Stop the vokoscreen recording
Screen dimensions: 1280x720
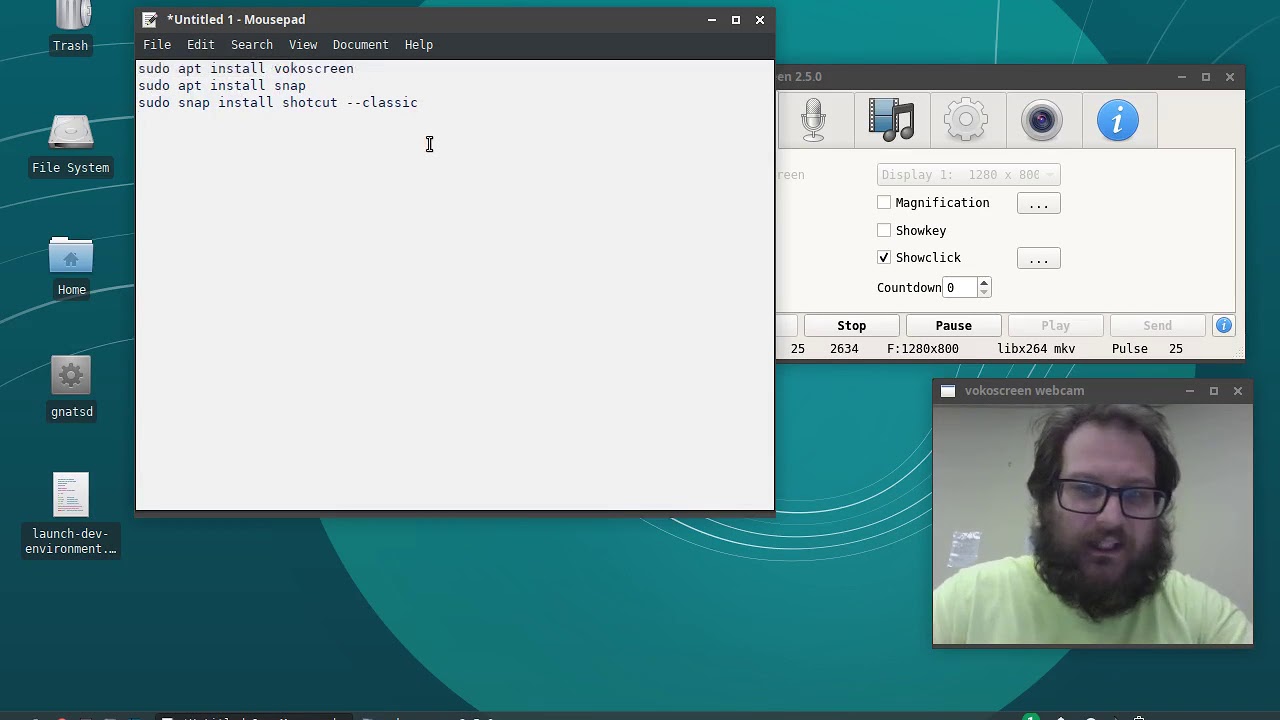(851, 325)
